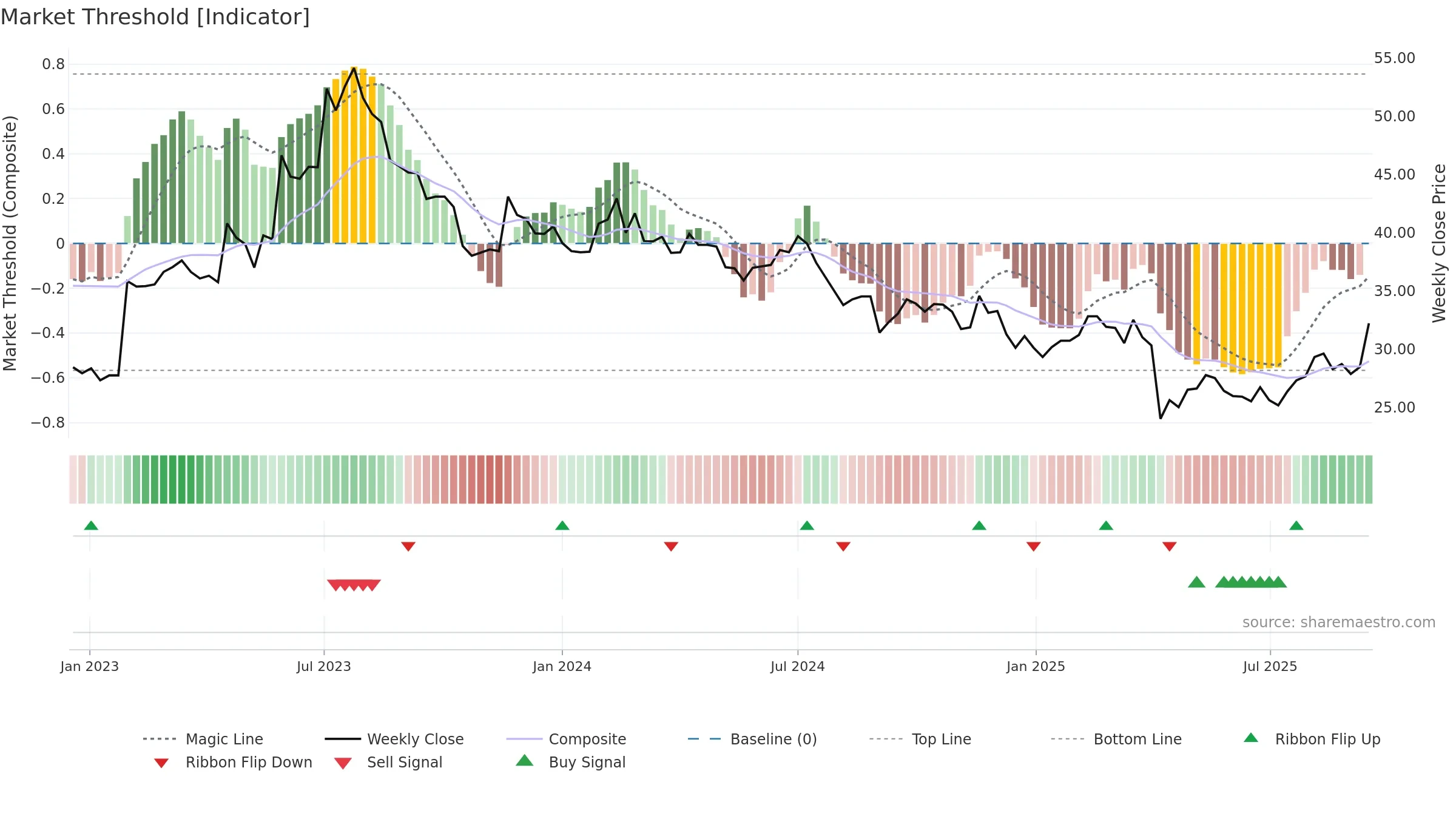The width and height of the screenshot is (1456, 819).
Task: Click the 30.00 price axis label
Action: [1395, 349]
